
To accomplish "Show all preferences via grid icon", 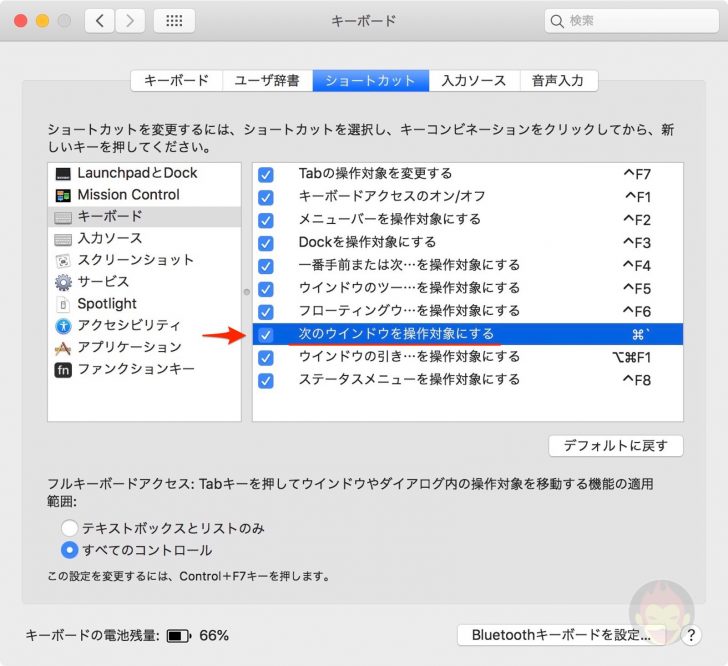I will pos(174,20).
